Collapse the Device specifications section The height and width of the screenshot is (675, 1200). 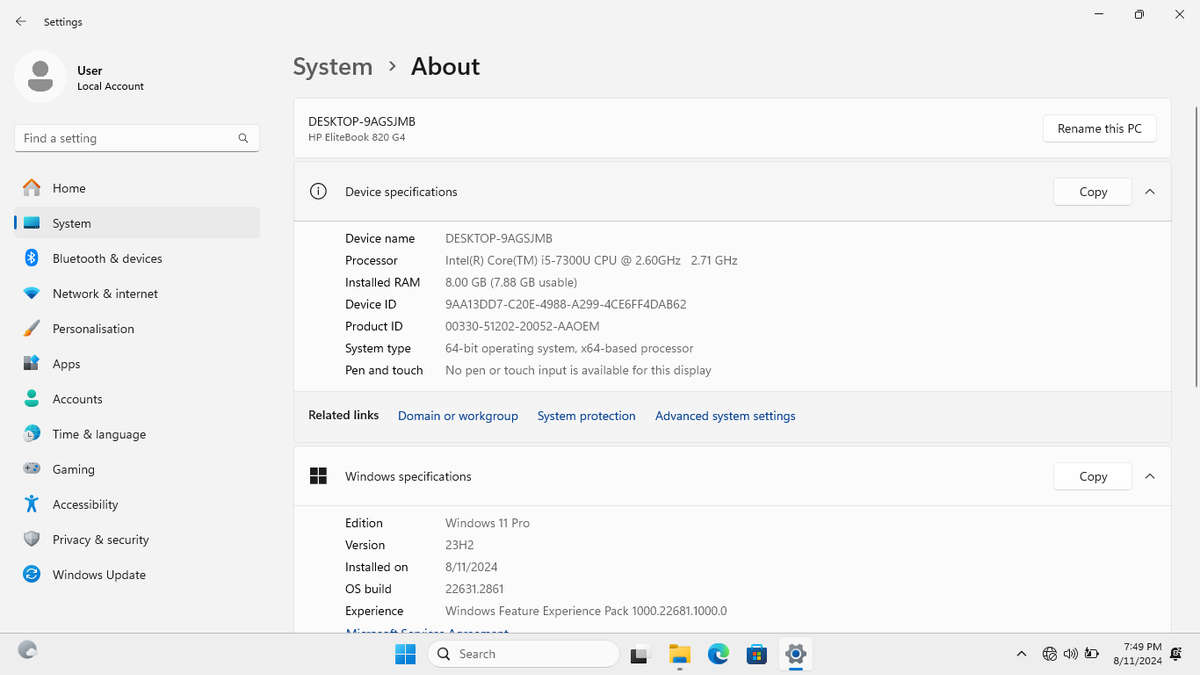[x=1150, y=192]
